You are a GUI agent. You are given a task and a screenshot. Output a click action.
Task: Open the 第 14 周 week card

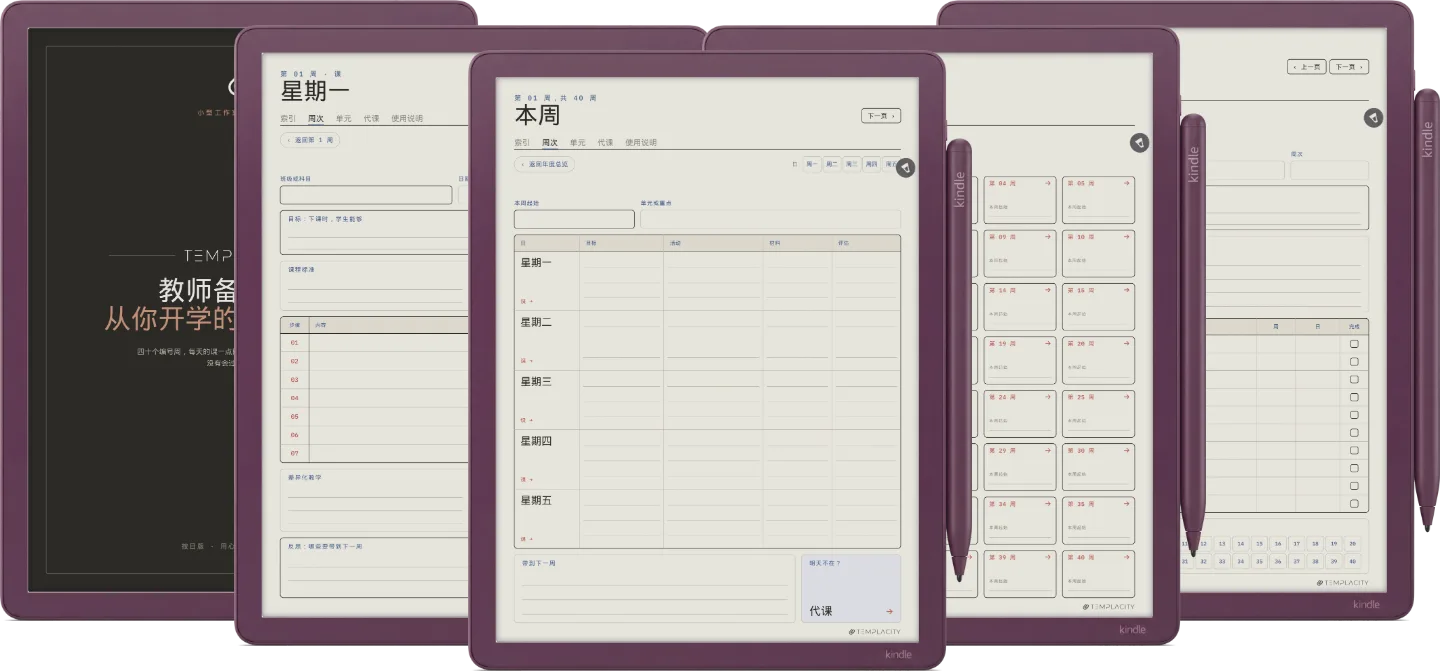[1020, 307]
